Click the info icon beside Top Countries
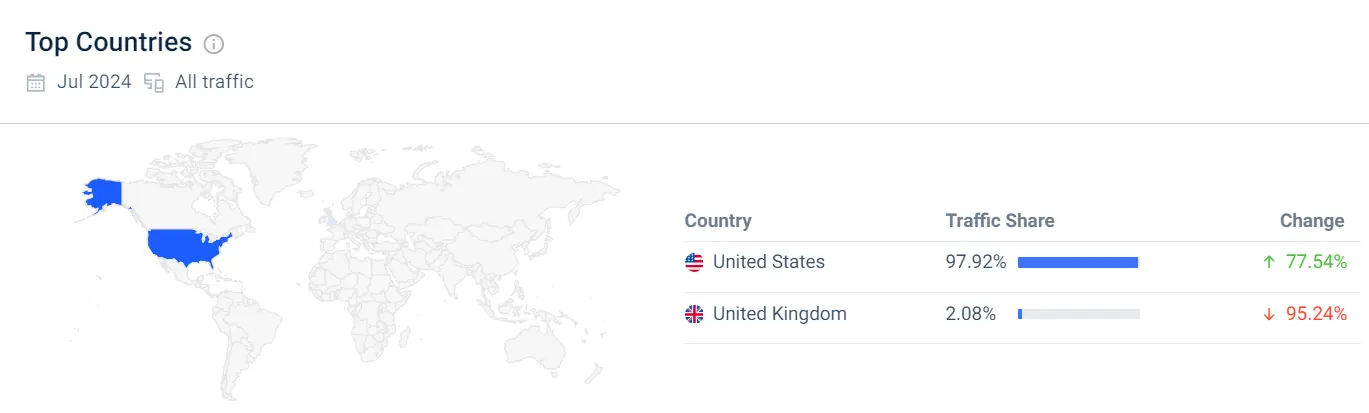Viewport: 1369px width, 413px height. pos(214,44)
